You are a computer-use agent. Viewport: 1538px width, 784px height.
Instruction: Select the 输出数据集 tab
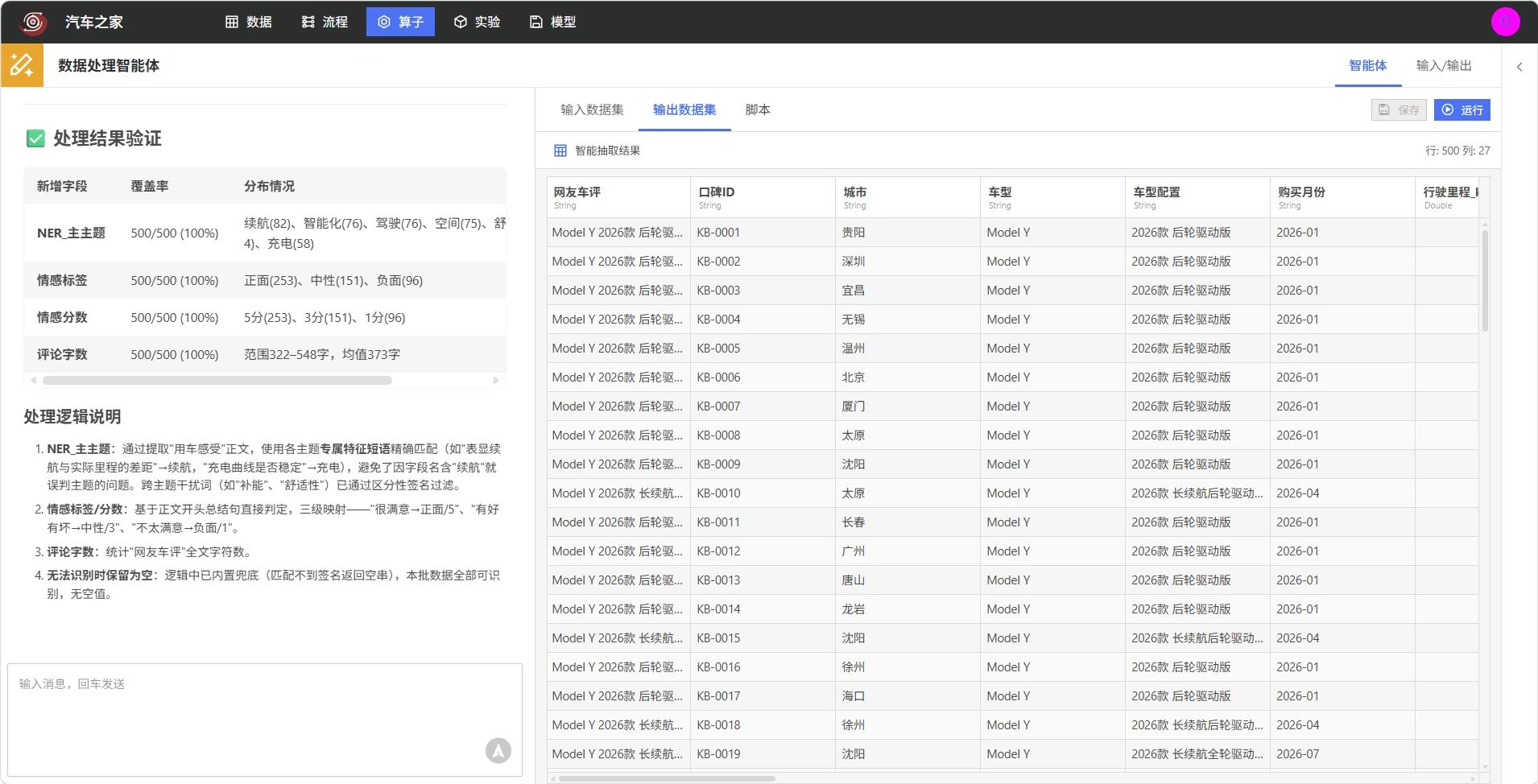(684, 109)
